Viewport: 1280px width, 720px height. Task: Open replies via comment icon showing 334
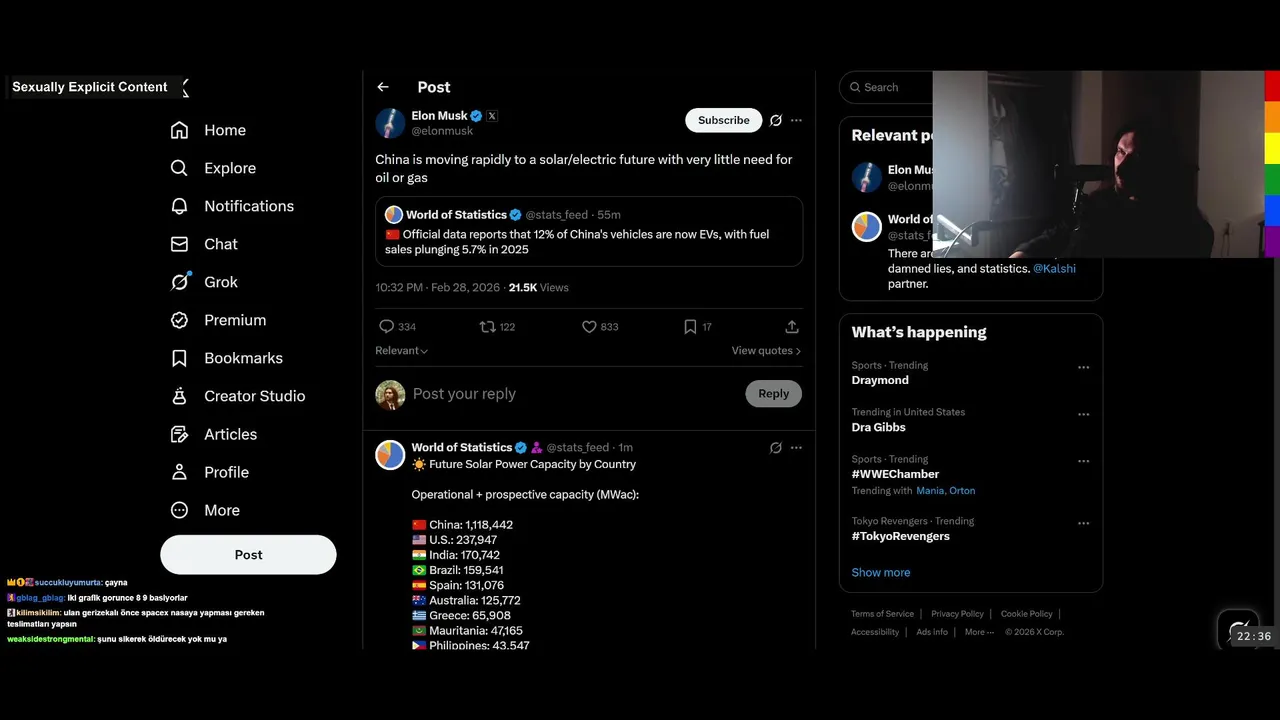pos(386,327)
